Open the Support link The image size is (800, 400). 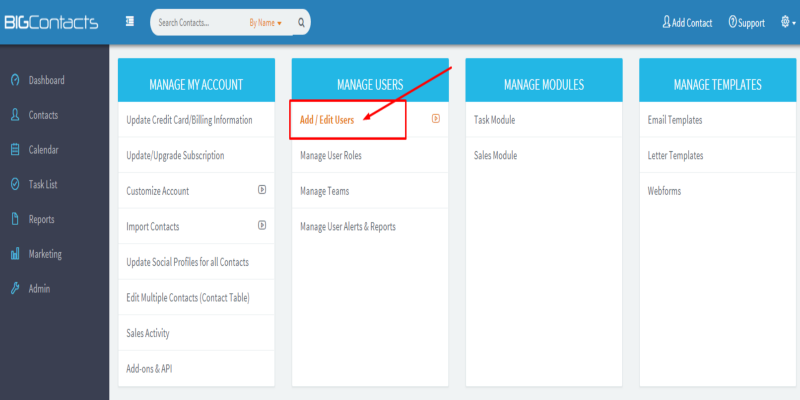[751, 23]
